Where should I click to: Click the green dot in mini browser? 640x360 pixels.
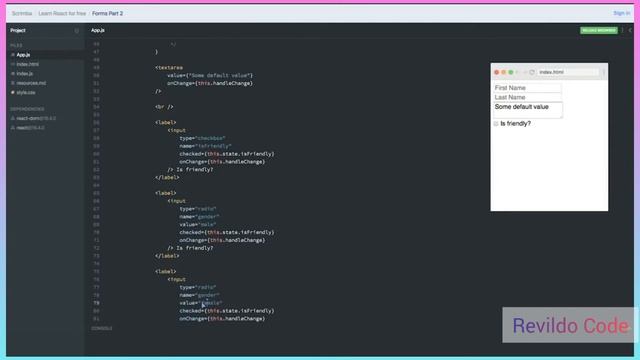click(x=511, y=72)
